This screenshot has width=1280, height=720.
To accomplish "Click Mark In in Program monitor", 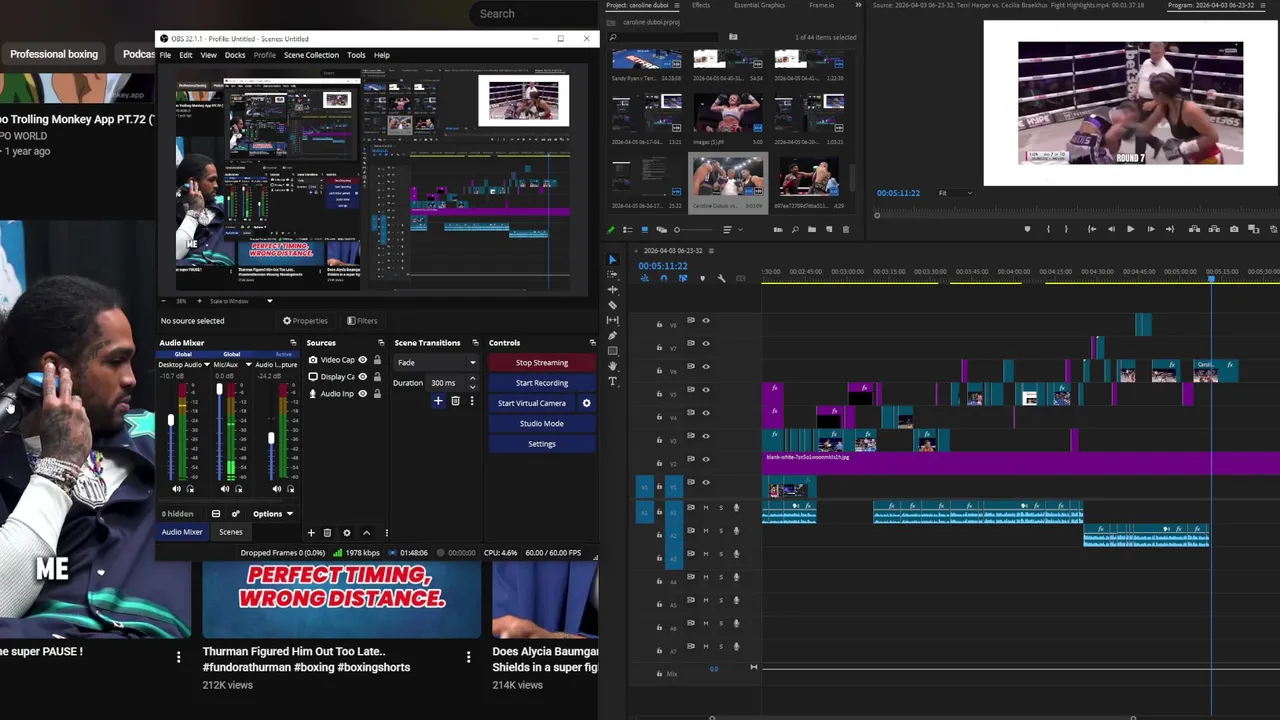I will pos(1048,229).
